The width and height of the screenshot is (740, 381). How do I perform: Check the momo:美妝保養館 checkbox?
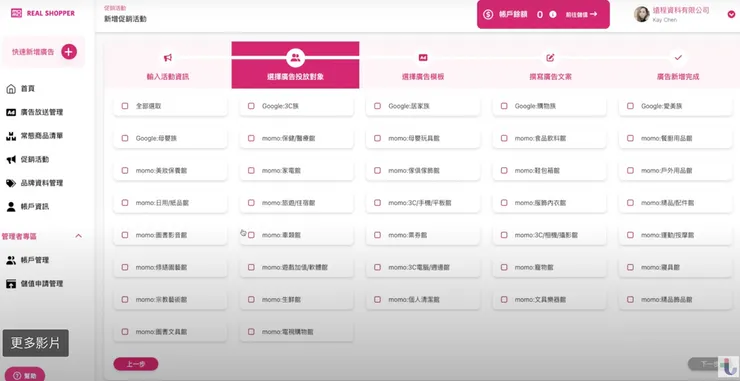(125, 170)
